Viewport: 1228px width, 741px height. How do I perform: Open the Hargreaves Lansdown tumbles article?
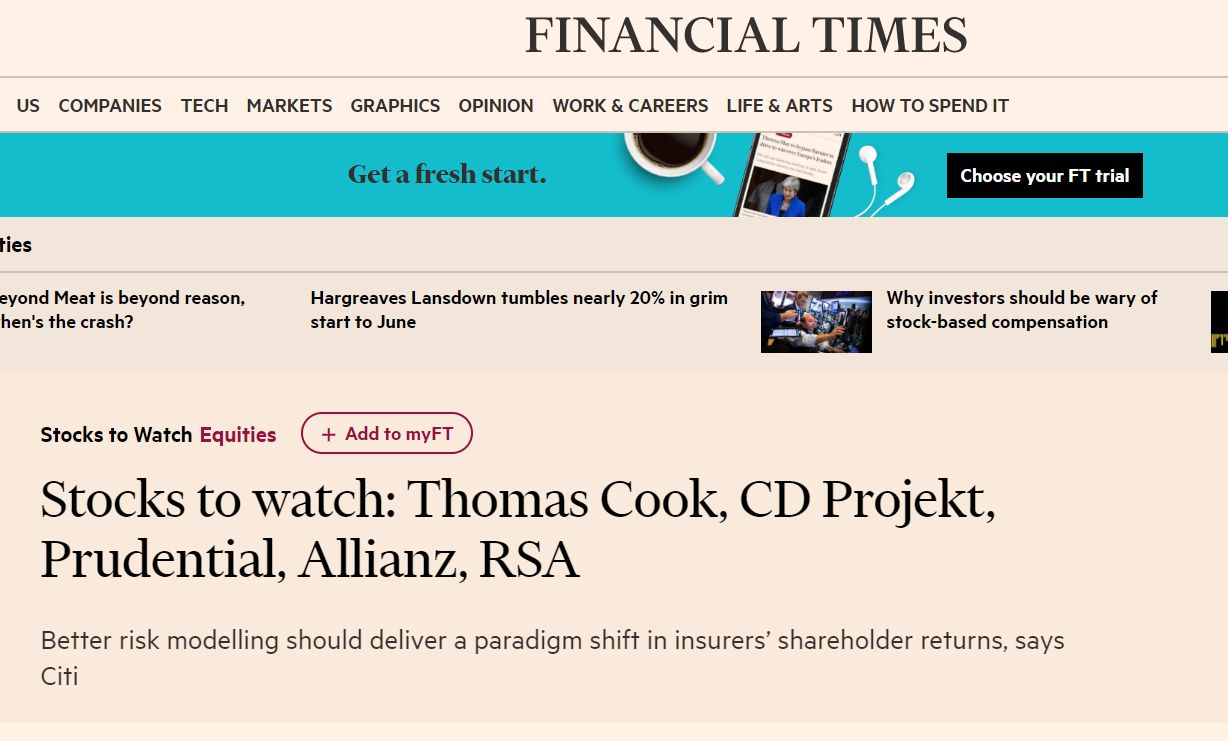tap(519, 310)
